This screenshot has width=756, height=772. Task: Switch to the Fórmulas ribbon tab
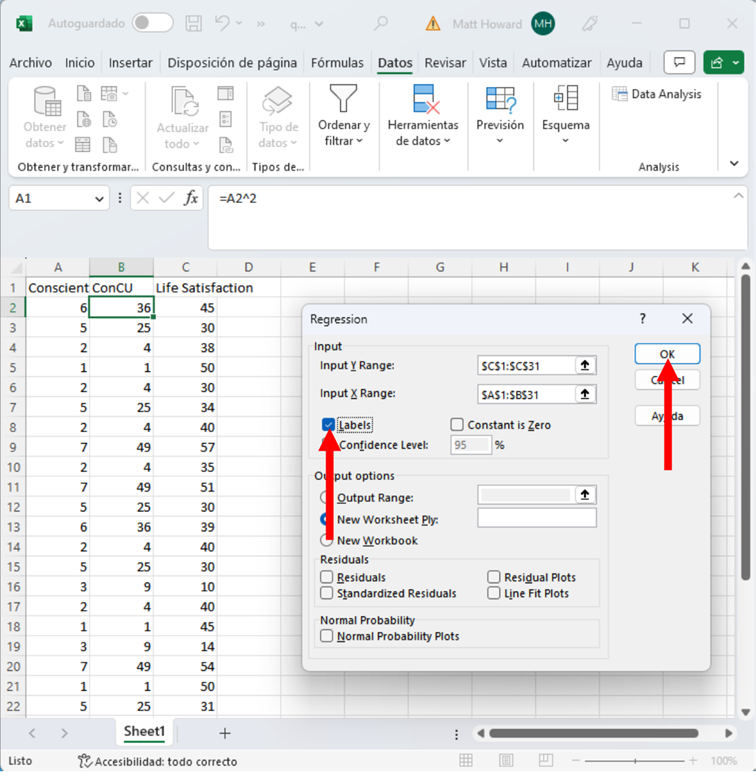click(337, 63)
